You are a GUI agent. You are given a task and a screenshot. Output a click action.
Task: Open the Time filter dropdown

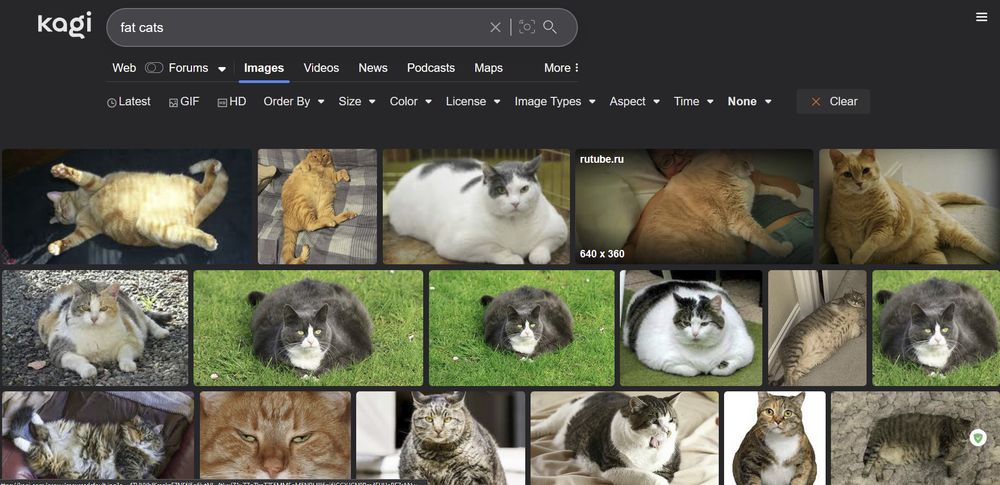tap(694, 101)
